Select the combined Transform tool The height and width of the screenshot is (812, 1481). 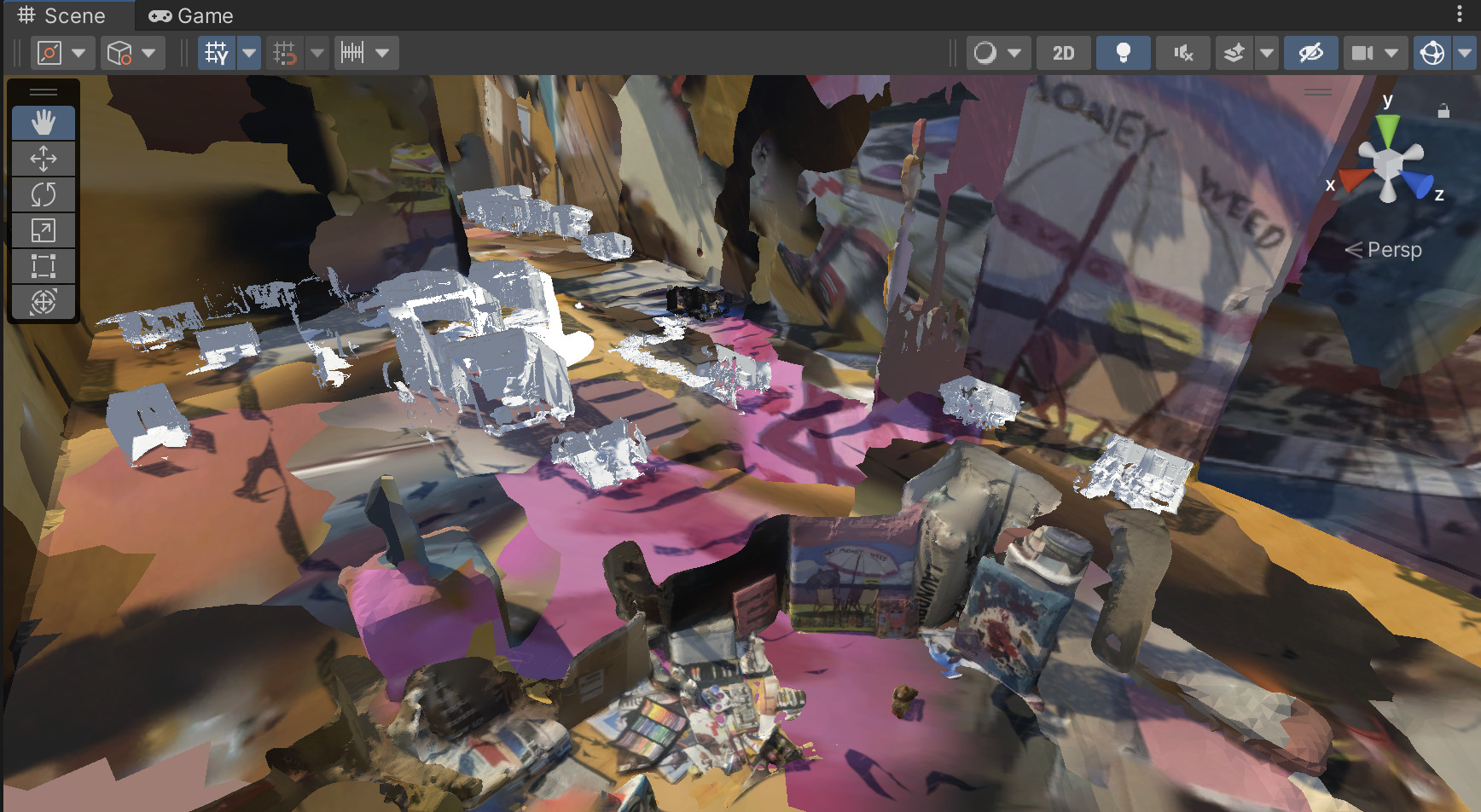point(44,302)
